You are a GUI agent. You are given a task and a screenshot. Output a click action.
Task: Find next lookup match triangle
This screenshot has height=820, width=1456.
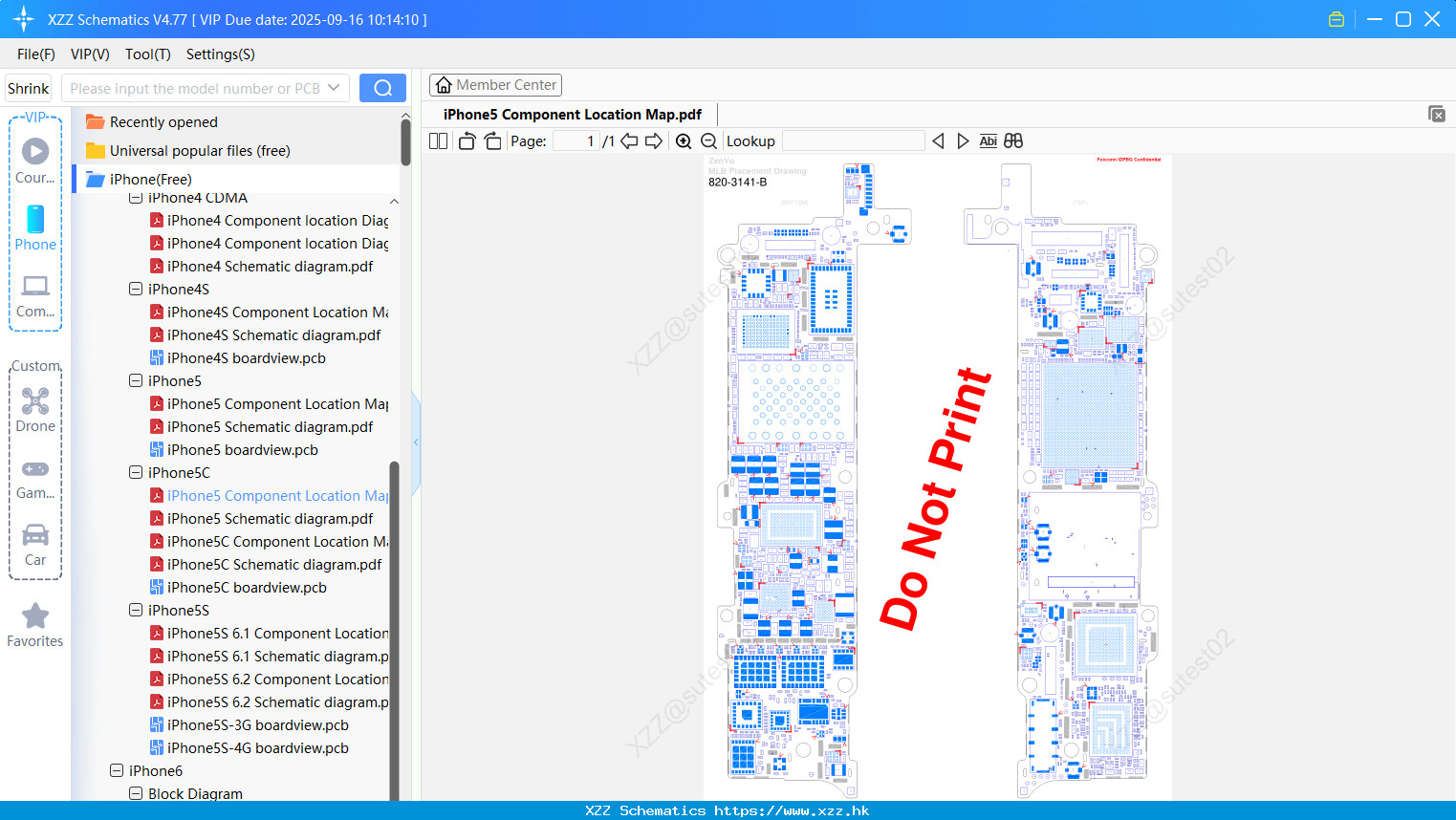click(963, 140)
